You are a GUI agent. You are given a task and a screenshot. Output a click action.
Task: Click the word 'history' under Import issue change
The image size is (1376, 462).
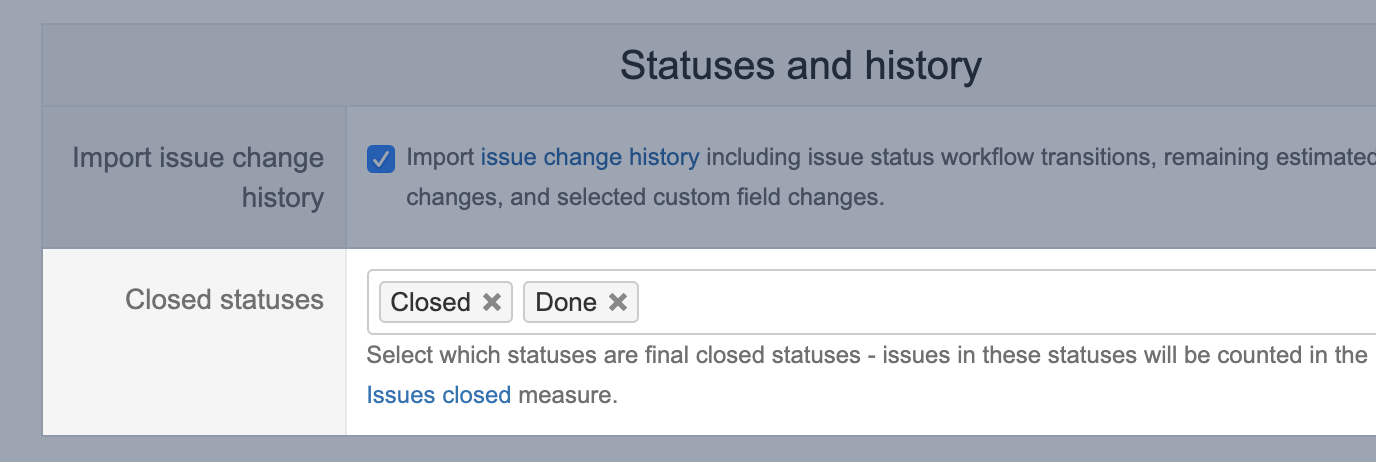(x=282, y=198)
